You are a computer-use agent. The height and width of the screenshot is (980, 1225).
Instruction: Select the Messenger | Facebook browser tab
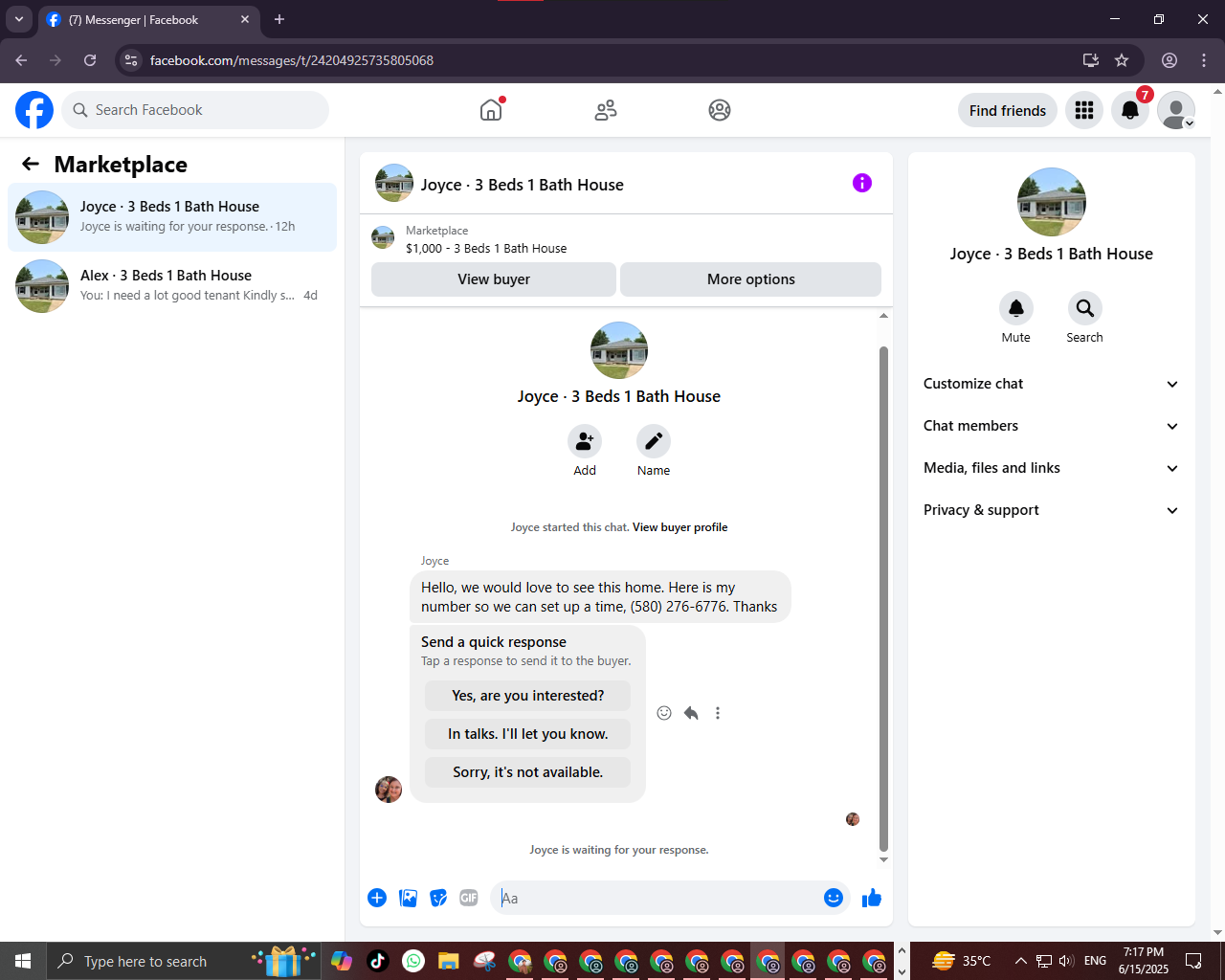click(x=148, y=19)
